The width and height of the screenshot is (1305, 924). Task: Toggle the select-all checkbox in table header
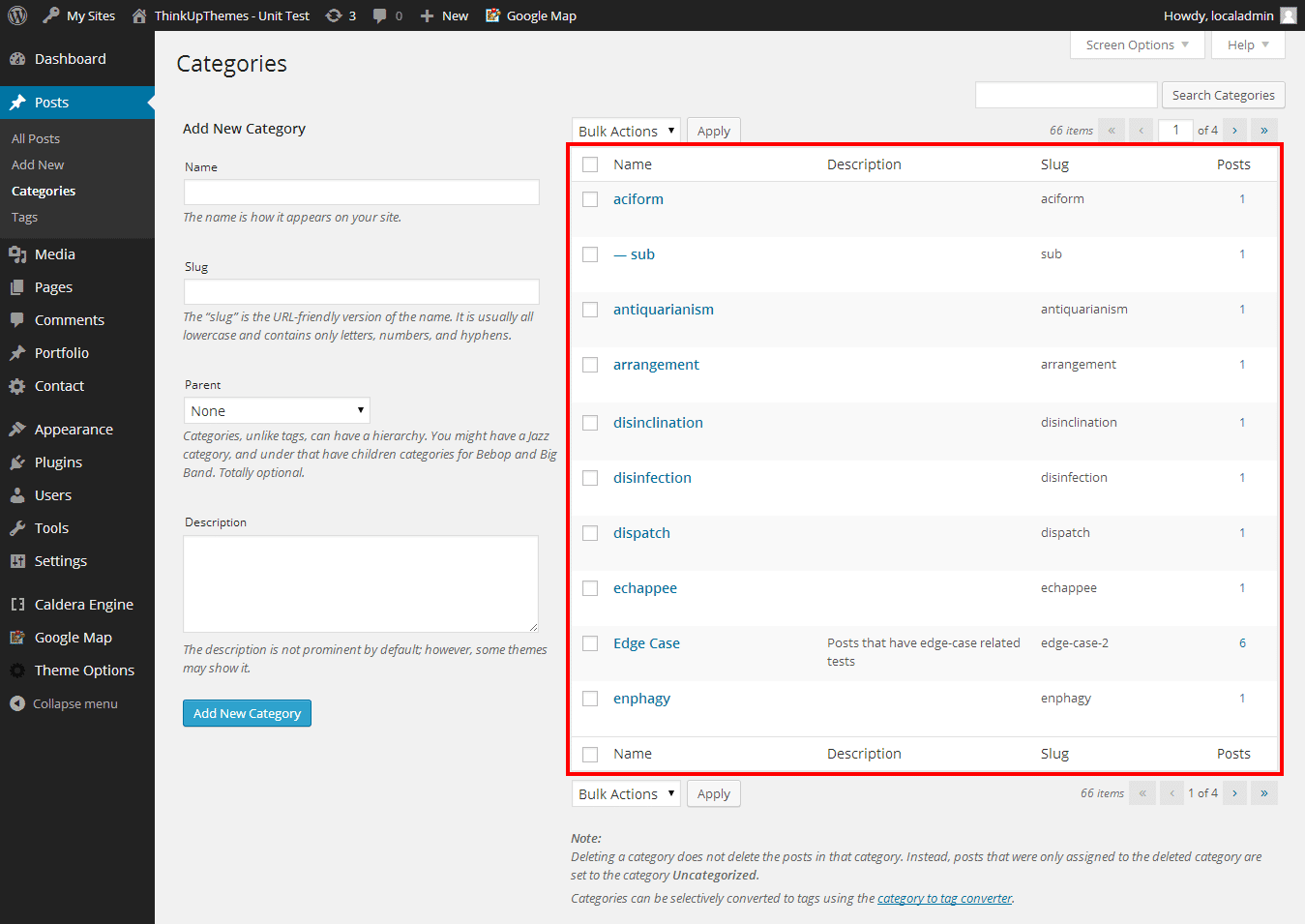[x=590, y=164]
